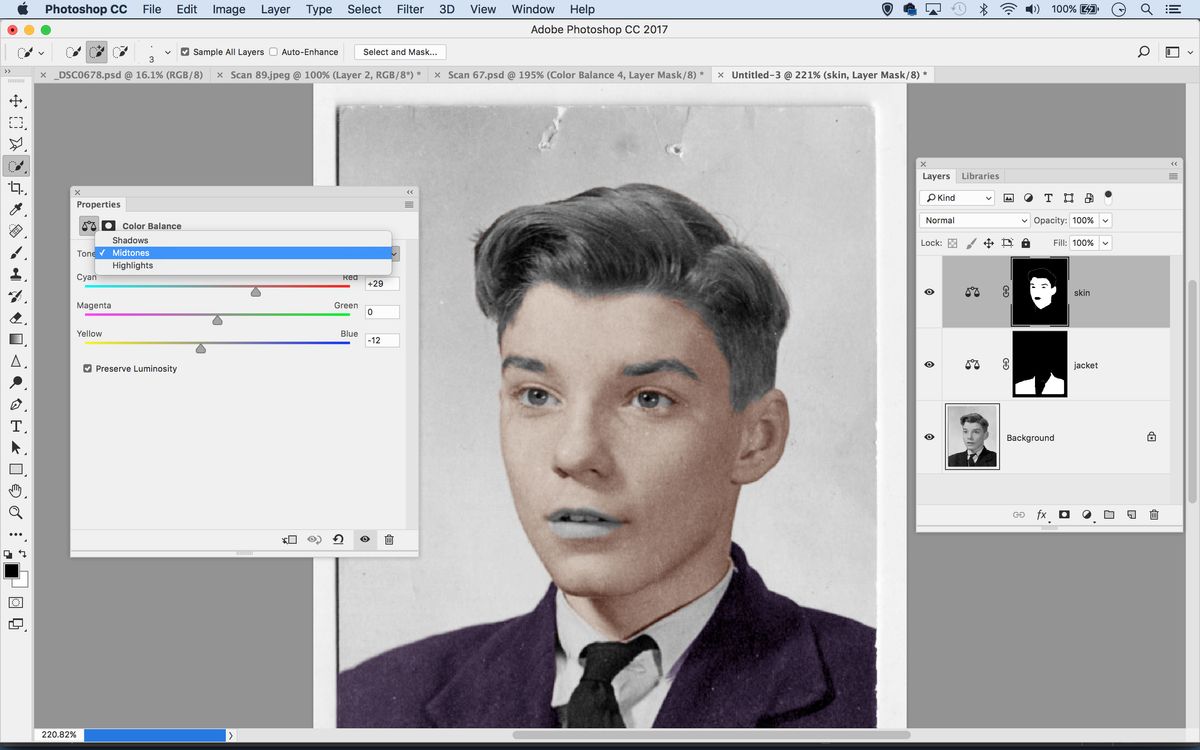This screenshot has height=750, width=1200.
Task: Click the Cyan-Red slider handle
Action: pyautogui.click(x=256, y=292)
